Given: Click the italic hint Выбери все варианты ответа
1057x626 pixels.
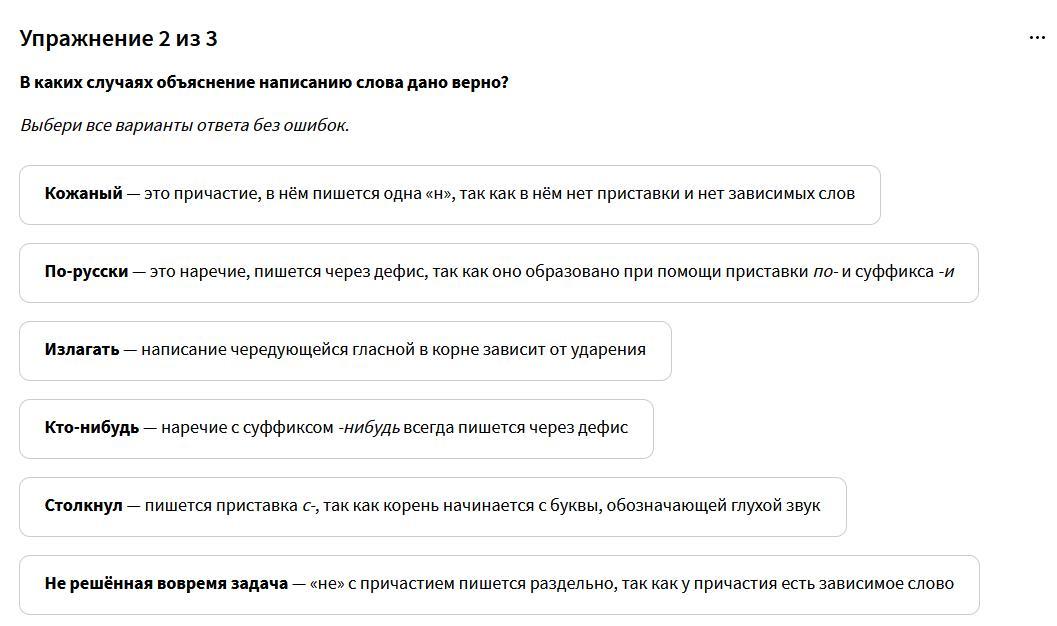Looking at the screenshot, I should pos(184,125).
